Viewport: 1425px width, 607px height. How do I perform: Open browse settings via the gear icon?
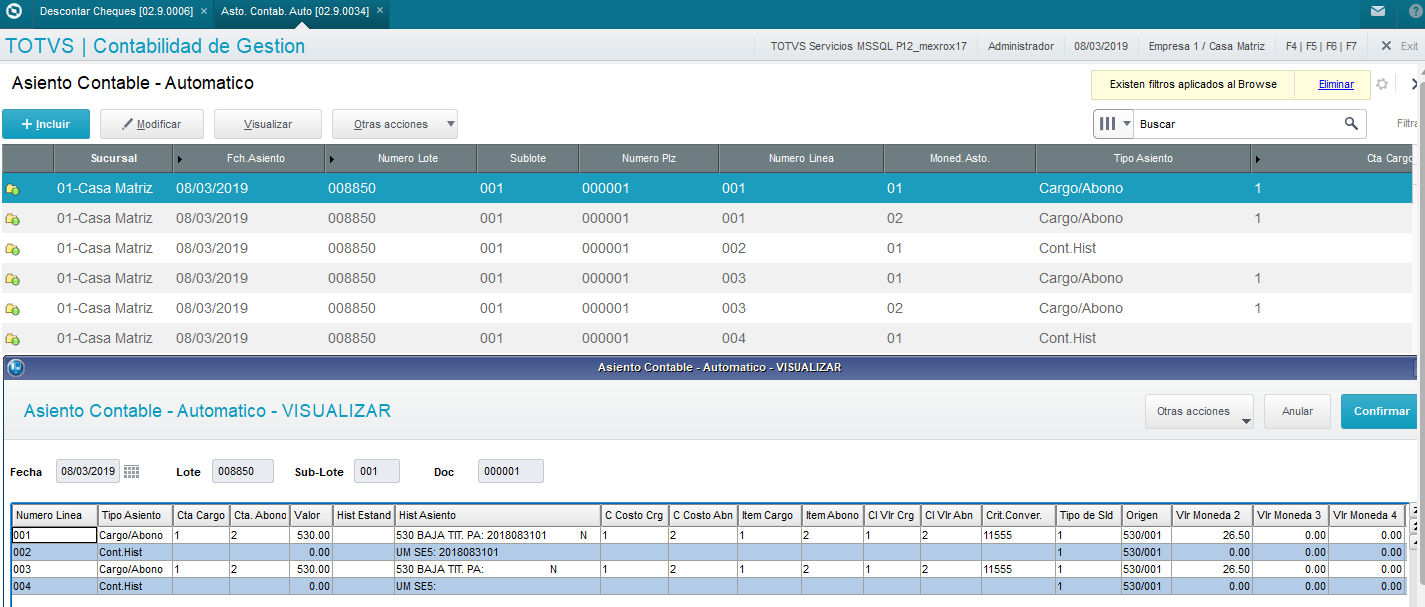pyautogui.click(x=1382, y=84)
